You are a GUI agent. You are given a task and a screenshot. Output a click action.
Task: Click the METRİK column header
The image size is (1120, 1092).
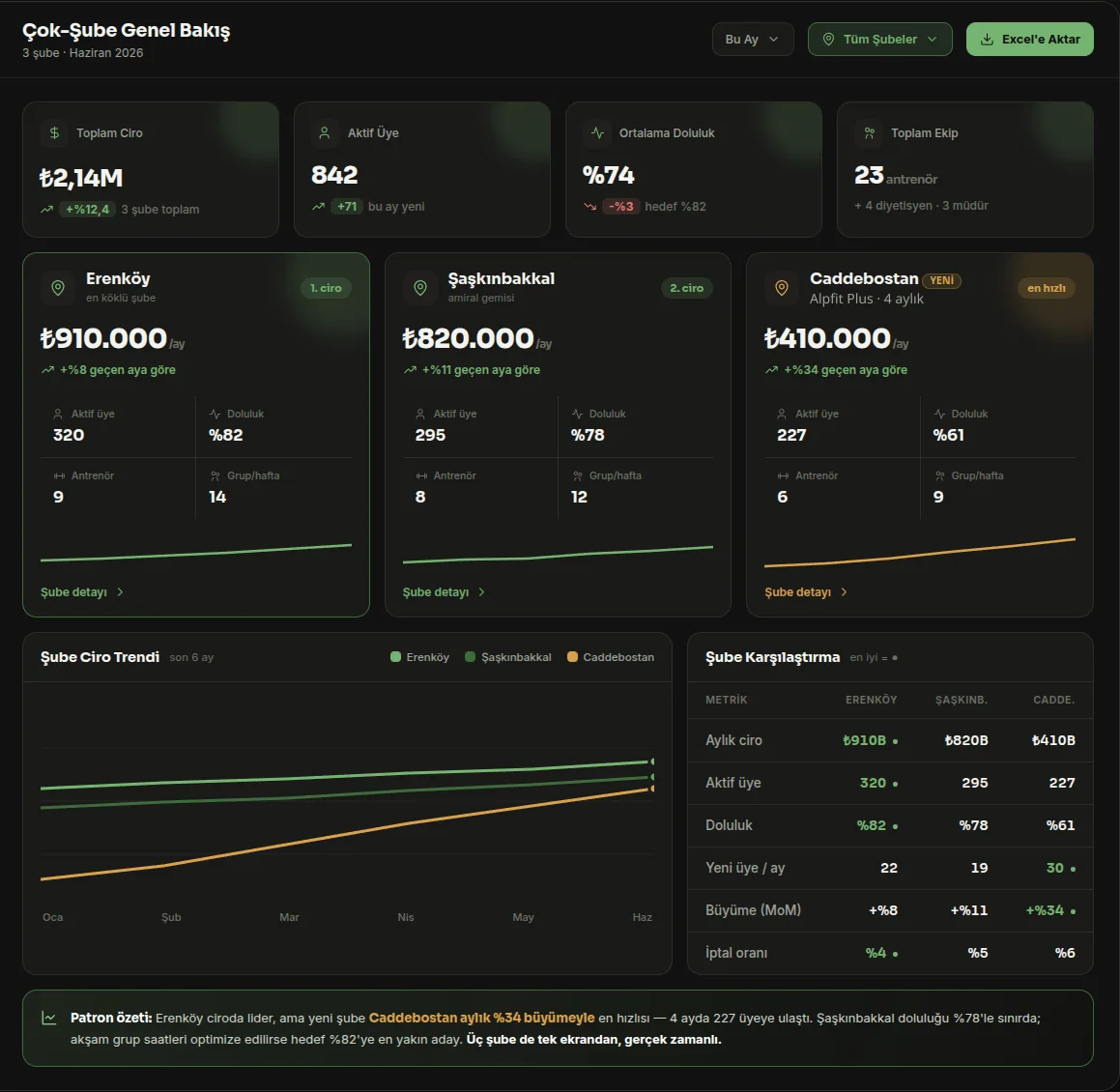click(x=727, y=700)
